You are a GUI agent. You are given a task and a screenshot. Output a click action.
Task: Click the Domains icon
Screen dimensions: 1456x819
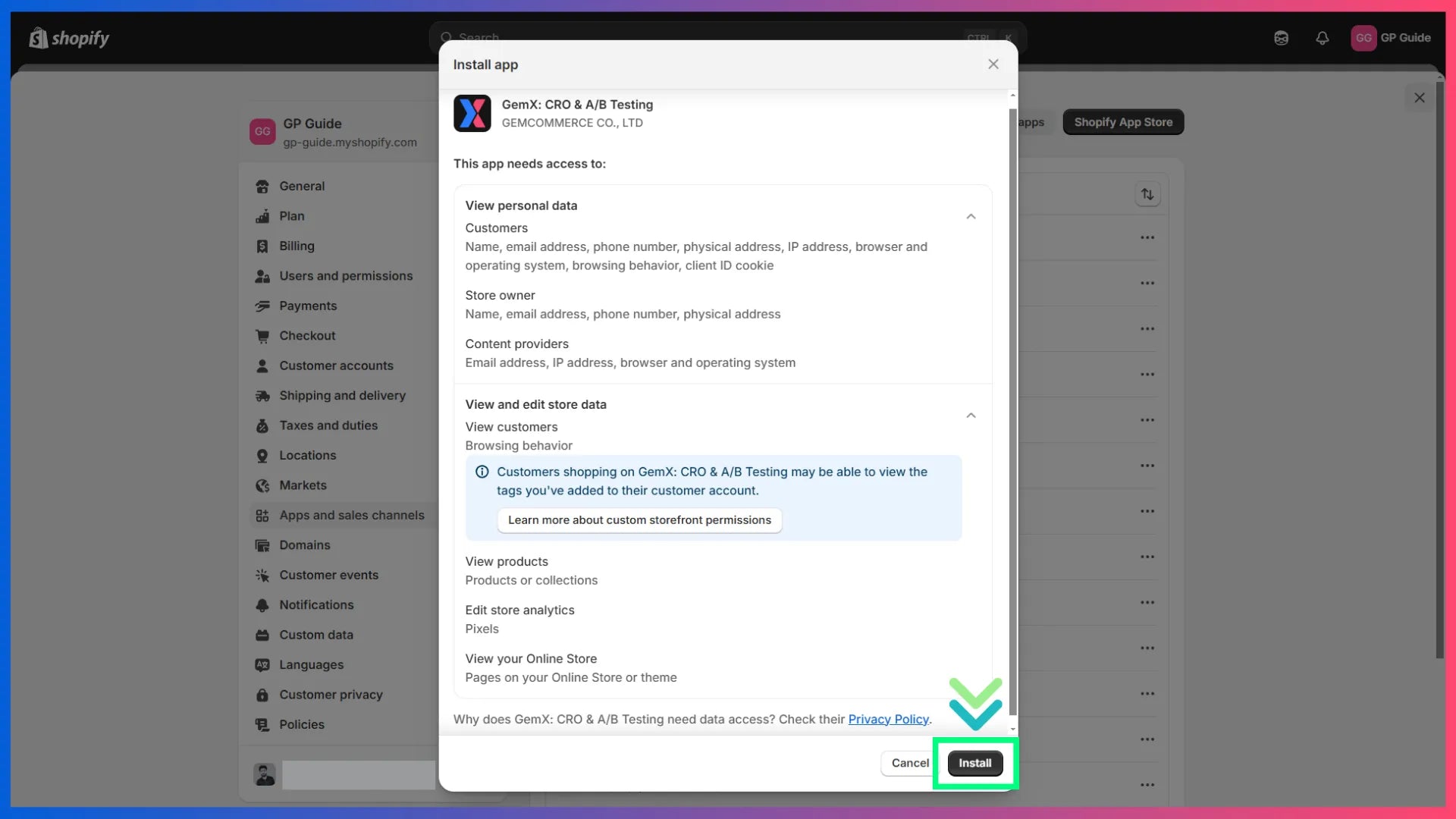pos(262,545)
